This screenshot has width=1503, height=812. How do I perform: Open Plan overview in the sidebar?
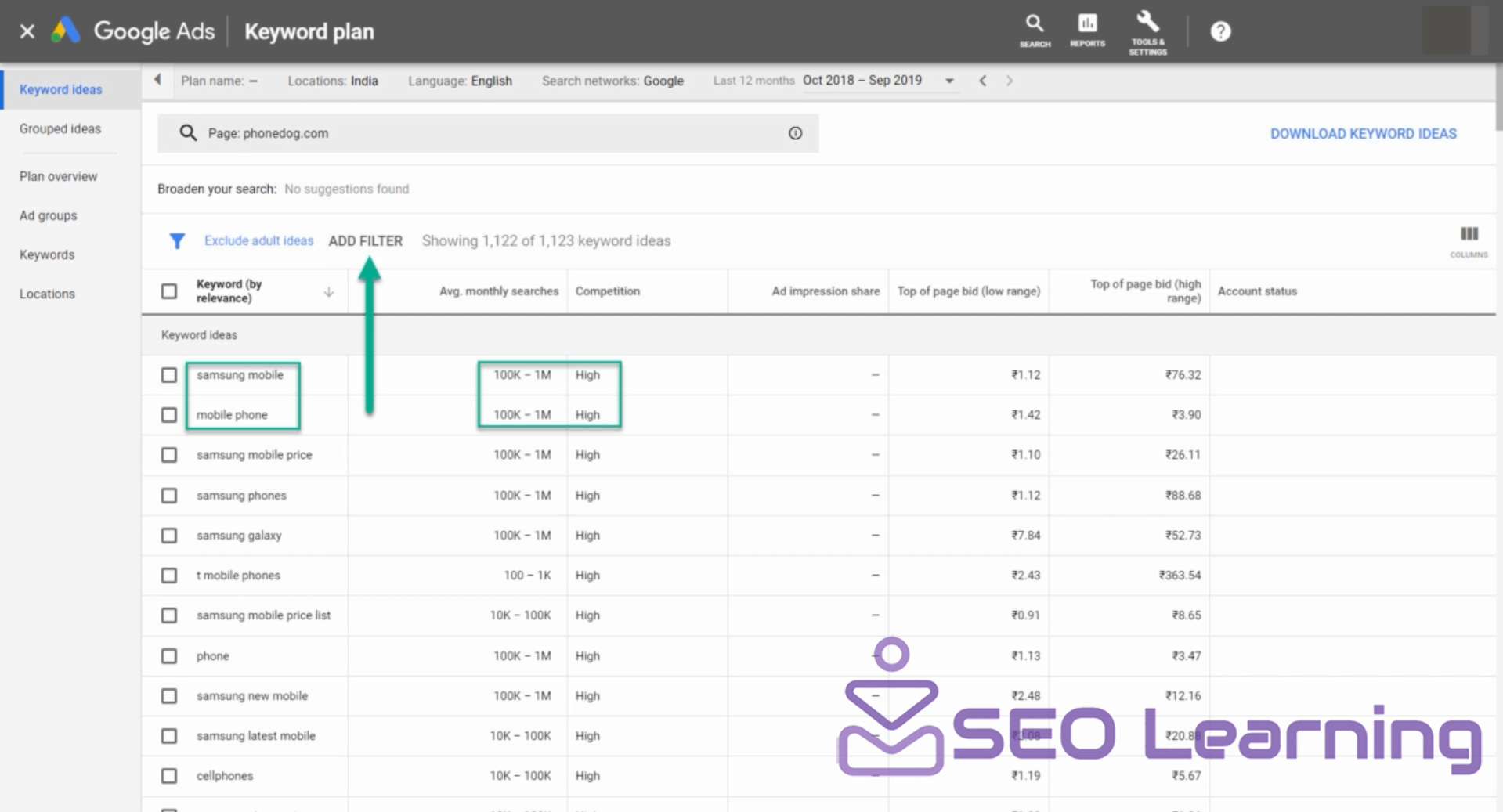click(59, 176)
